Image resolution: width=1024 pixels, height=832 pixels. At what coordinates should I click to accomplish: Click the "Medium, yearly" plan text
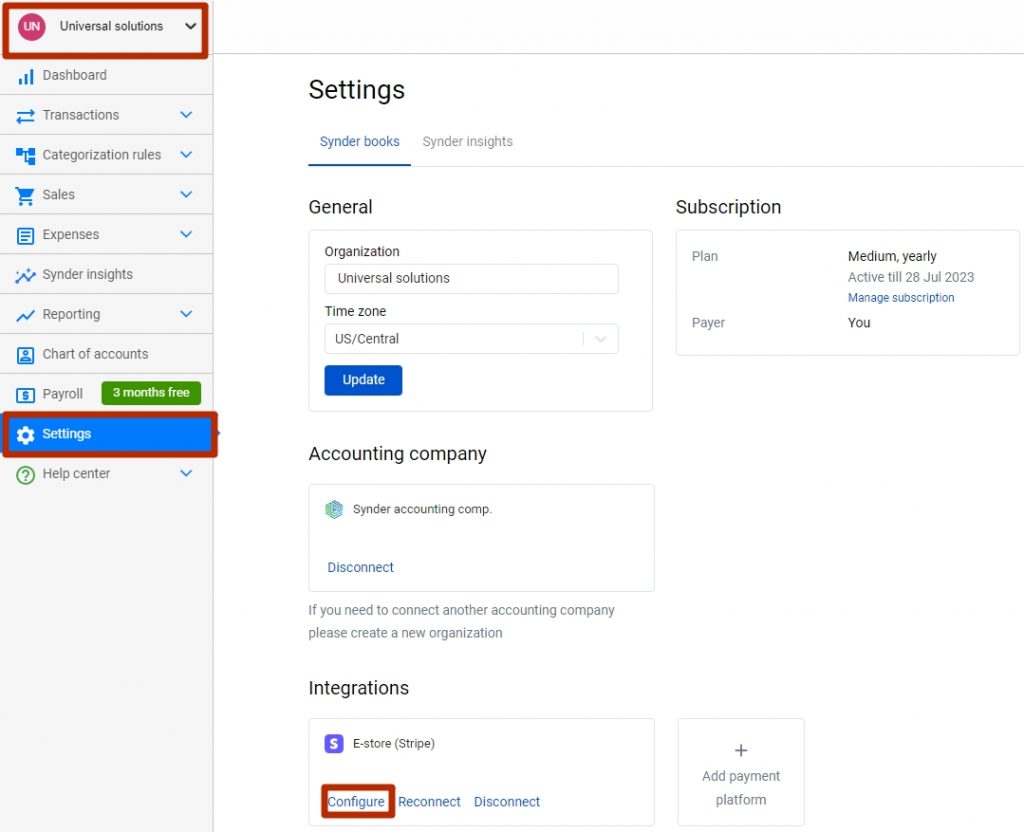[892, 256]
